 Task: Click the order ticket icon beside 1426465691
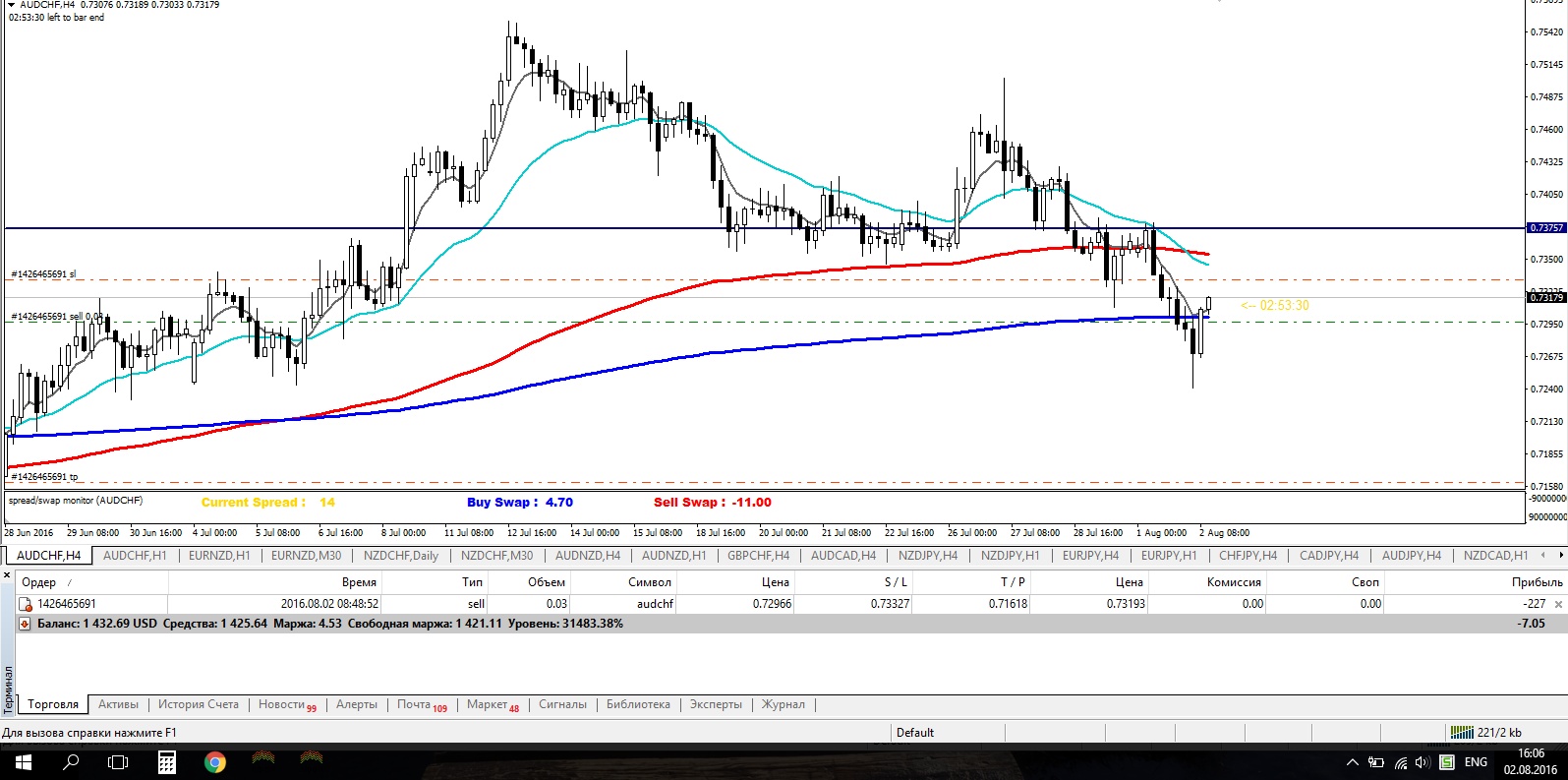[x=27, y=604]
